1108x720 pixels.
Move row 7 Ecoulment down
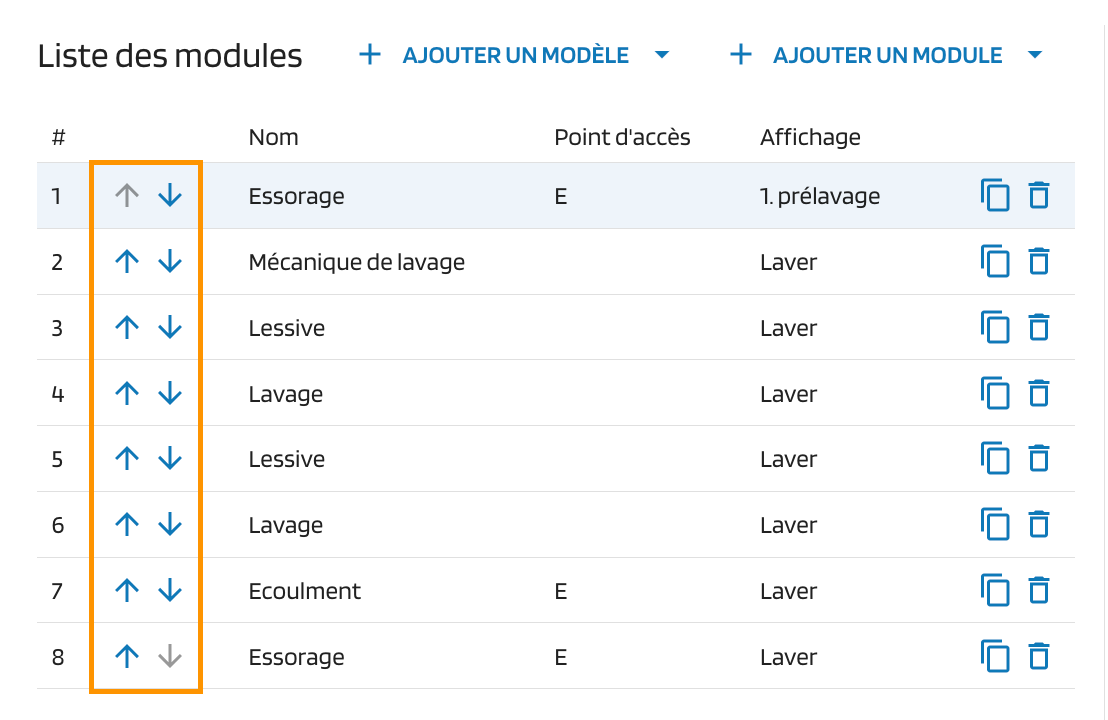(170, 591)
